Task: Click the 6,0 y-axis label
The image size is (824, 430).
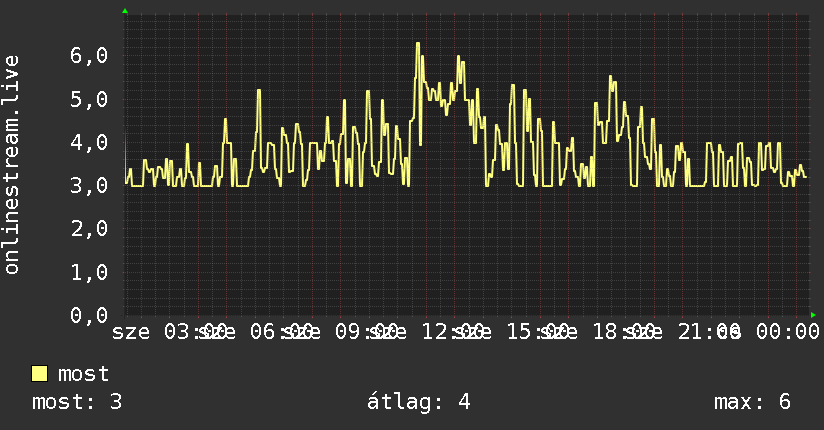Action: coord(89,55)
